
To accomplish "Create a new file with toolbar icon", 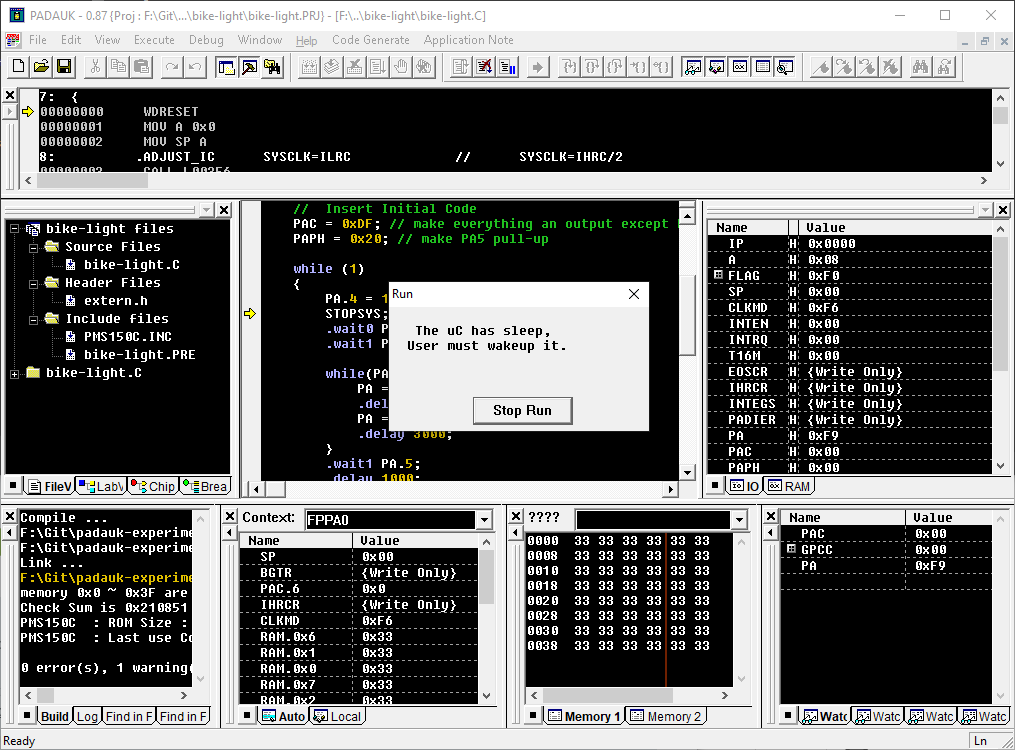I will click(x=19, y=67).
